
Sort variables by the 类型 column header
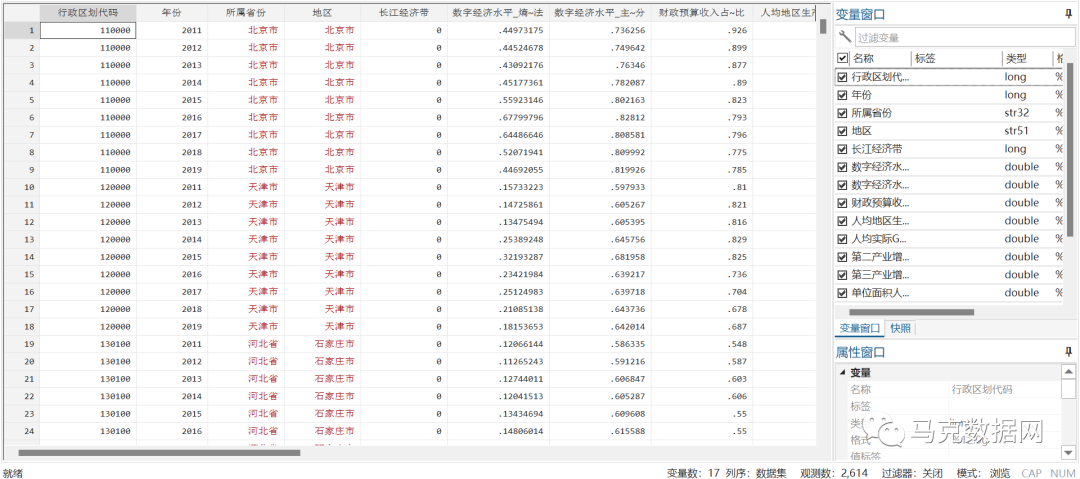coord(1026,59)
